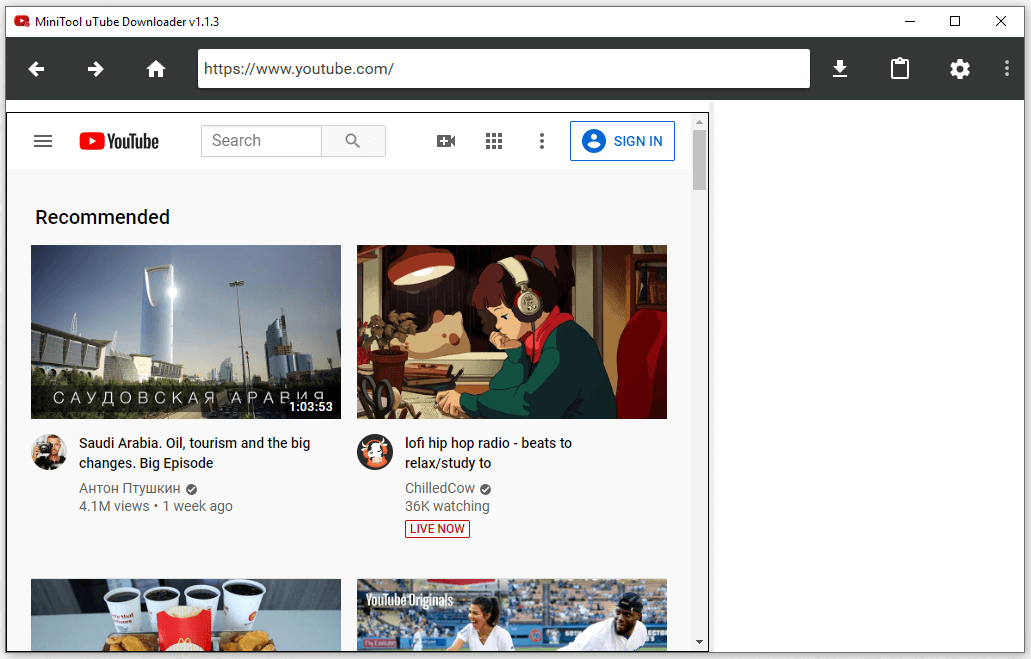This screenshot has height=659, width=1031.
Task: Click the MiniTool app icon in title bar
Action: click(x=22, y=21)
